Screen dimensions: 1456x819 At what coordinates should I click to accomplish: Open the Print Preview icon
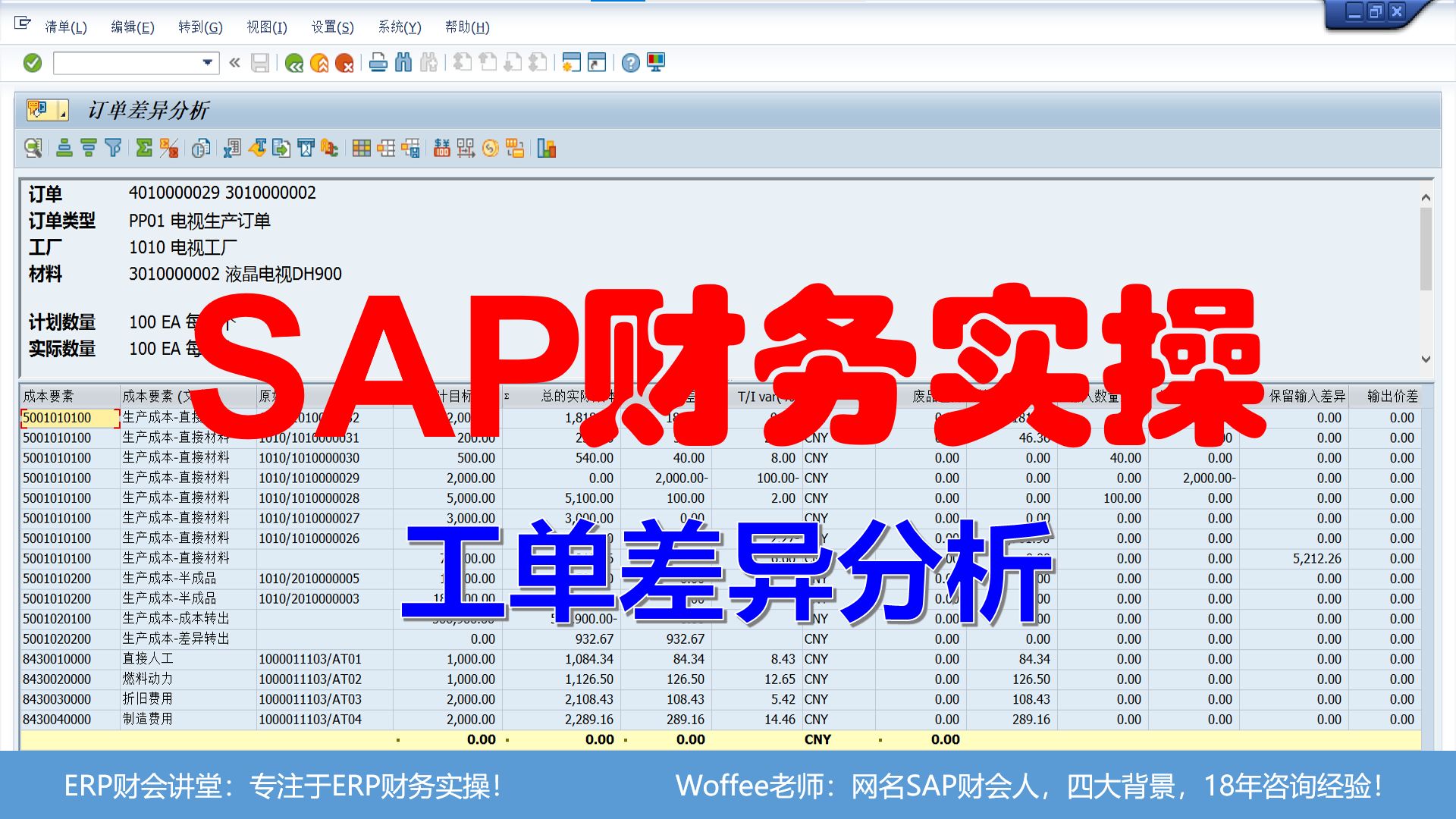point(200,148)
